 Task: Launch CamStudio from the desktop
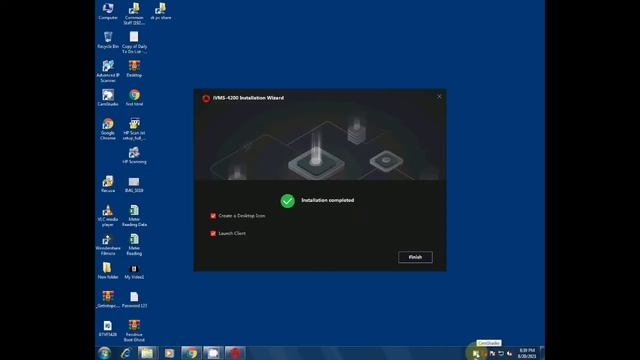(108, 98)
